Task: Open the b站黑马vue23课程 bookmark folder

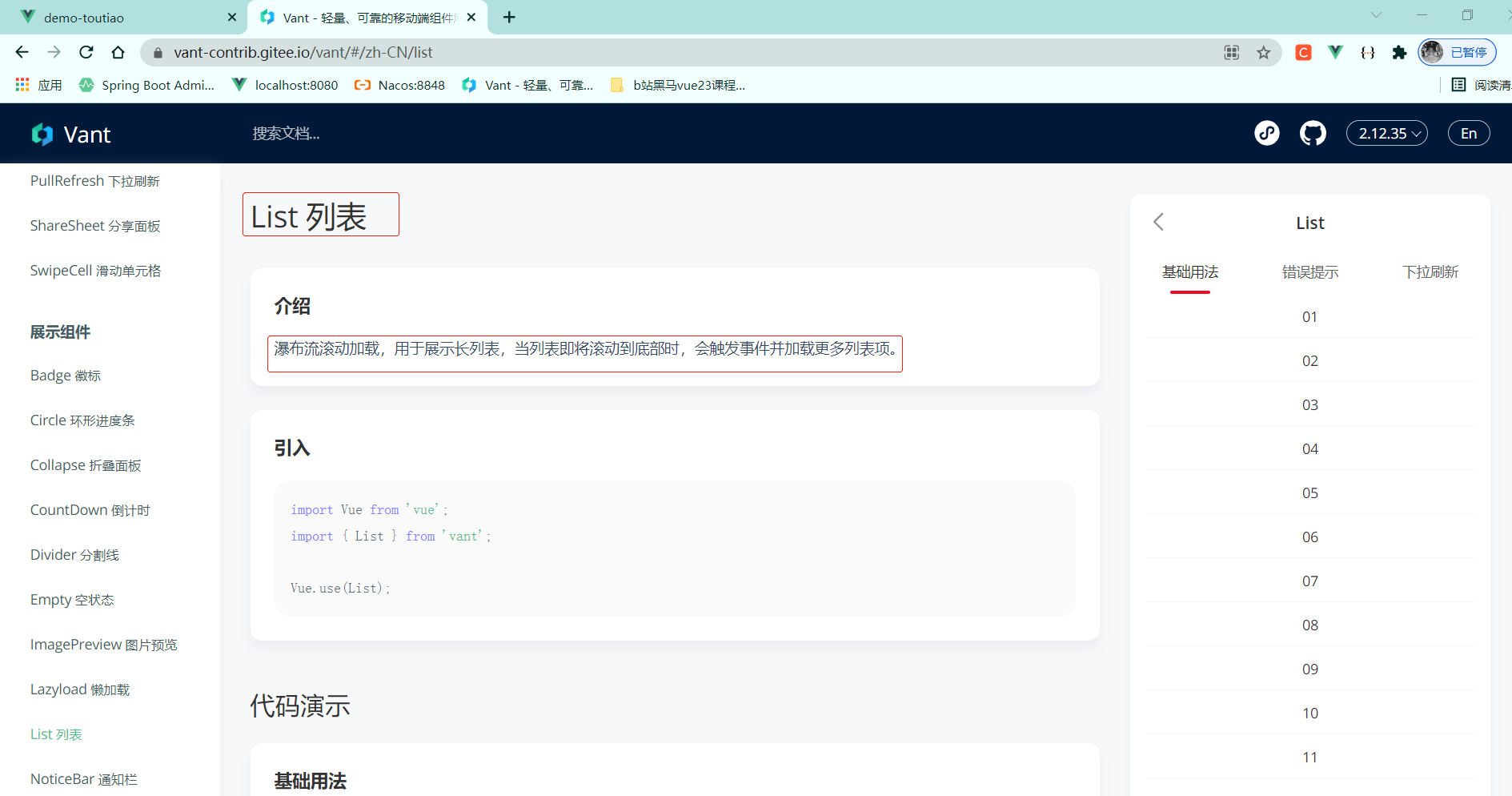Action: tap(677, 85)
